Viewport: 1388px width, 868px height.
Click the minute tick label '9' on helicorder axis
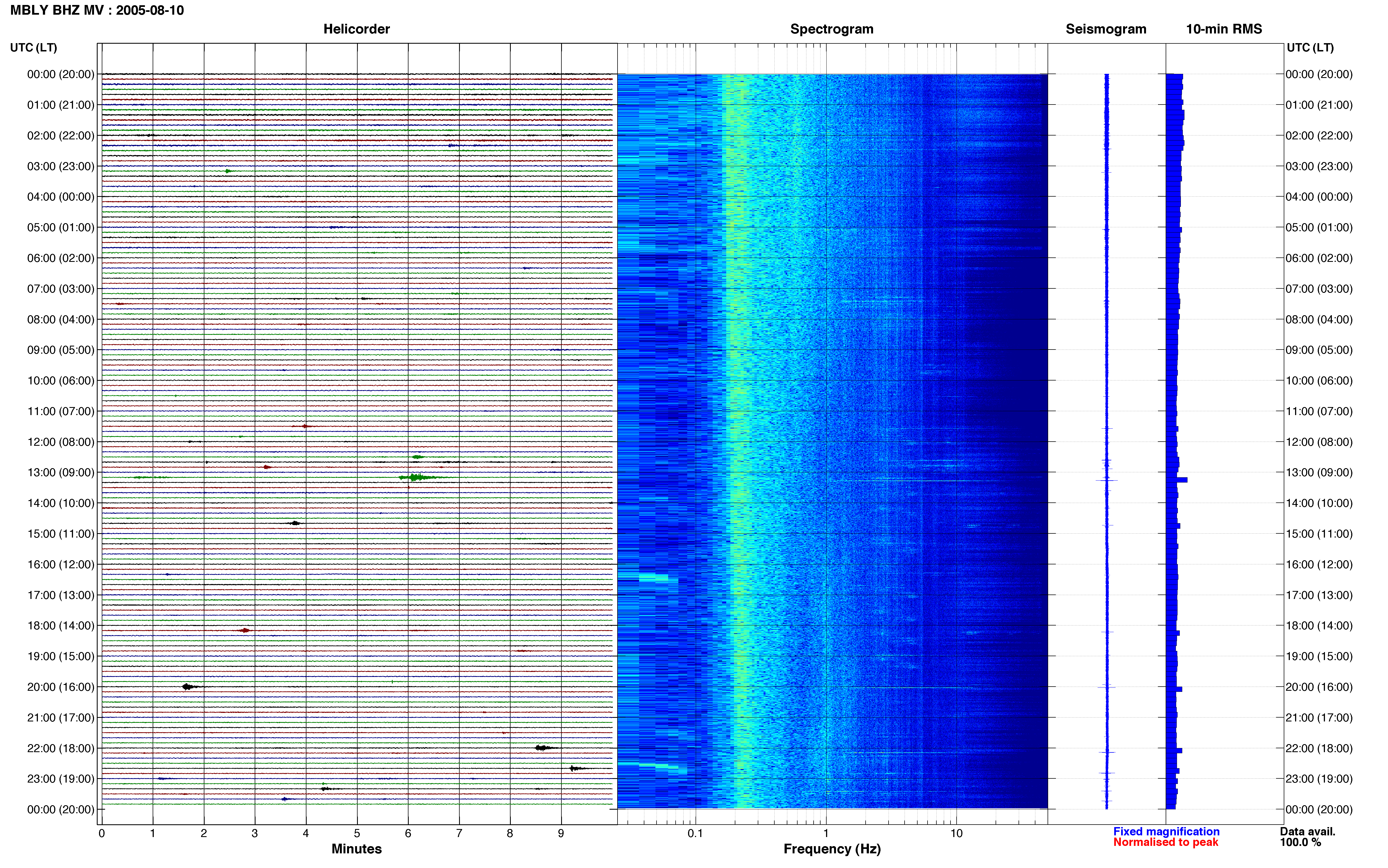(x=561, y=833)
